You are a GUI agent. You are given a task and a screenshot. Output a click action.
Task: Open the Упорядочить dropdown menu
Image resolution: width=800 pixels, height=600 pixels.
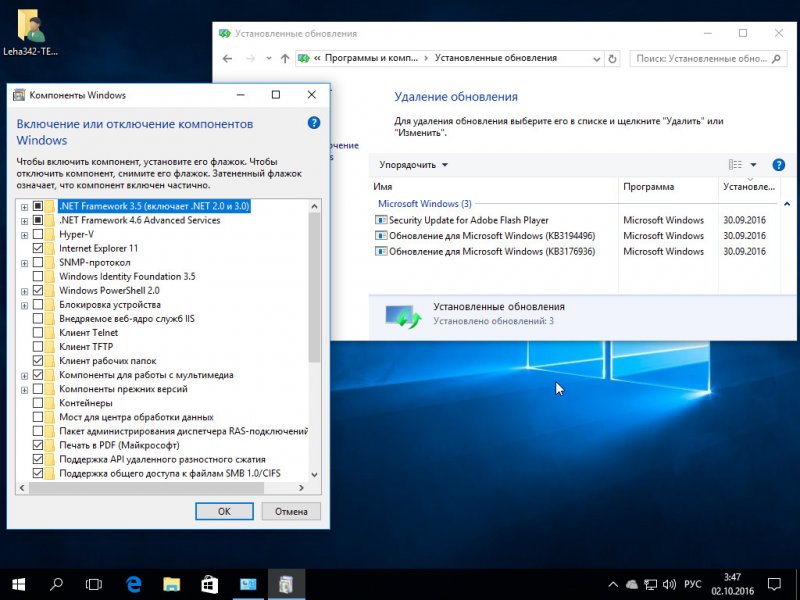[x=413, y=165]
